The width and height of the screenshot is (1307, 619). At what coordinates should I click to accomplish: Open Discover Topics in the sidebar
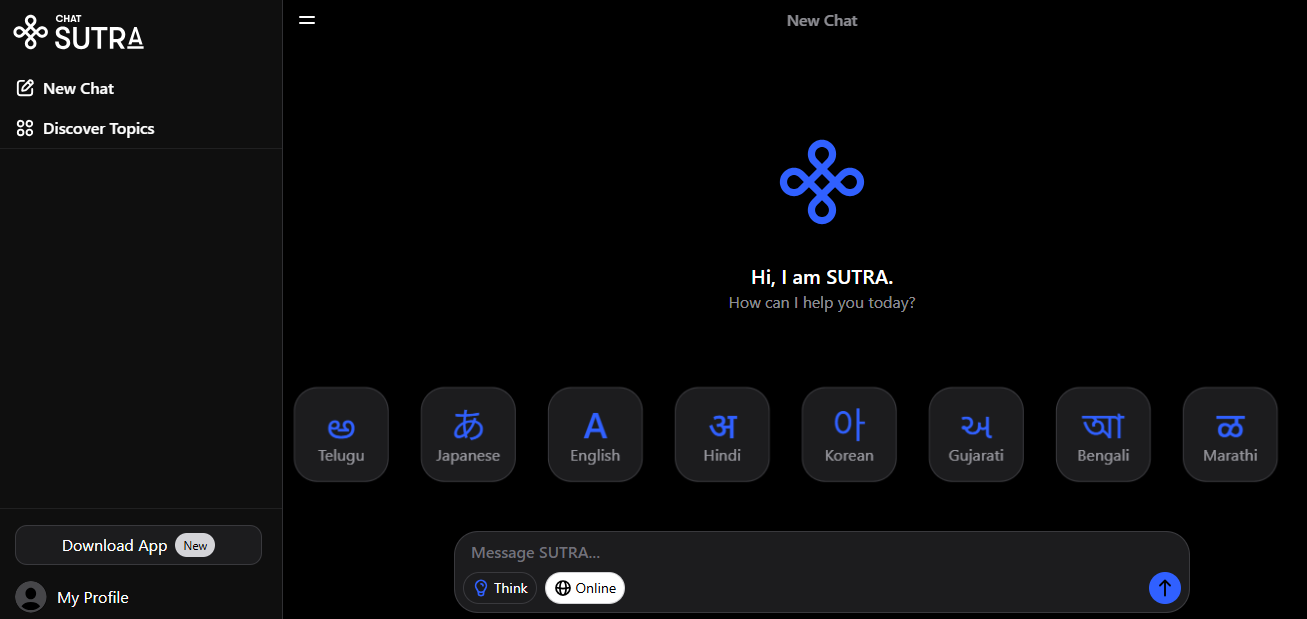point(86,128)
